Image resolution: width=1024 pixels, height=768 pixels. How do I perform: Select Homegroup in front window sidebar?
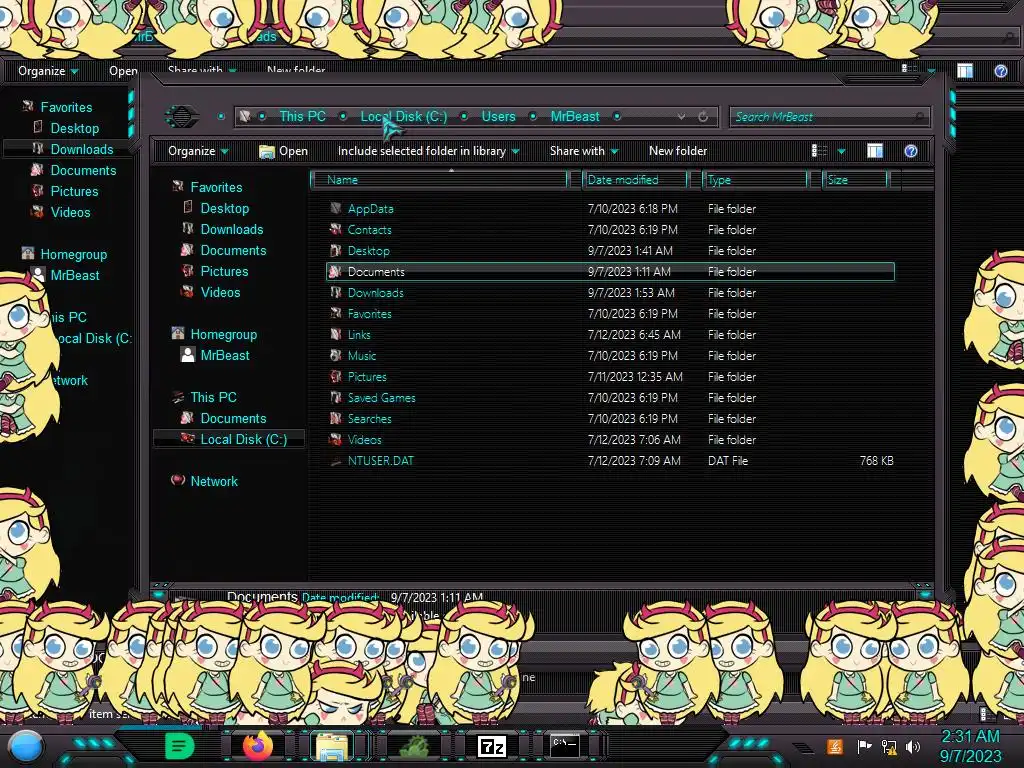click(223, 334)
